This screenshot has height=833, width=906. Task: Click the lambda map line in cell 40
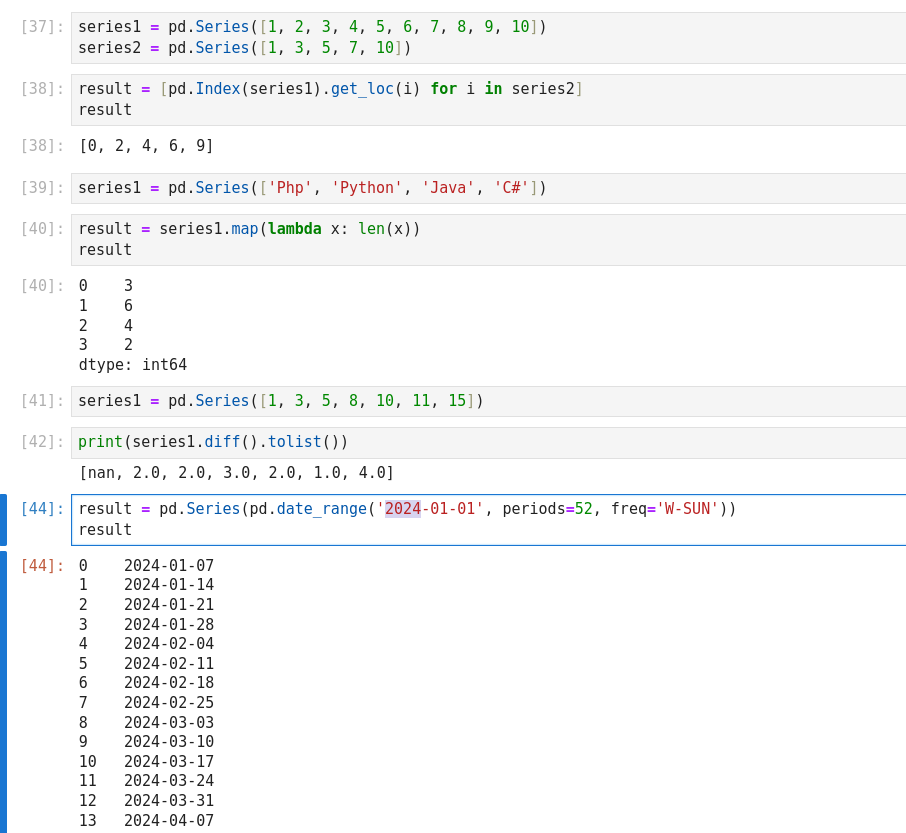click(x=249, y=229)
